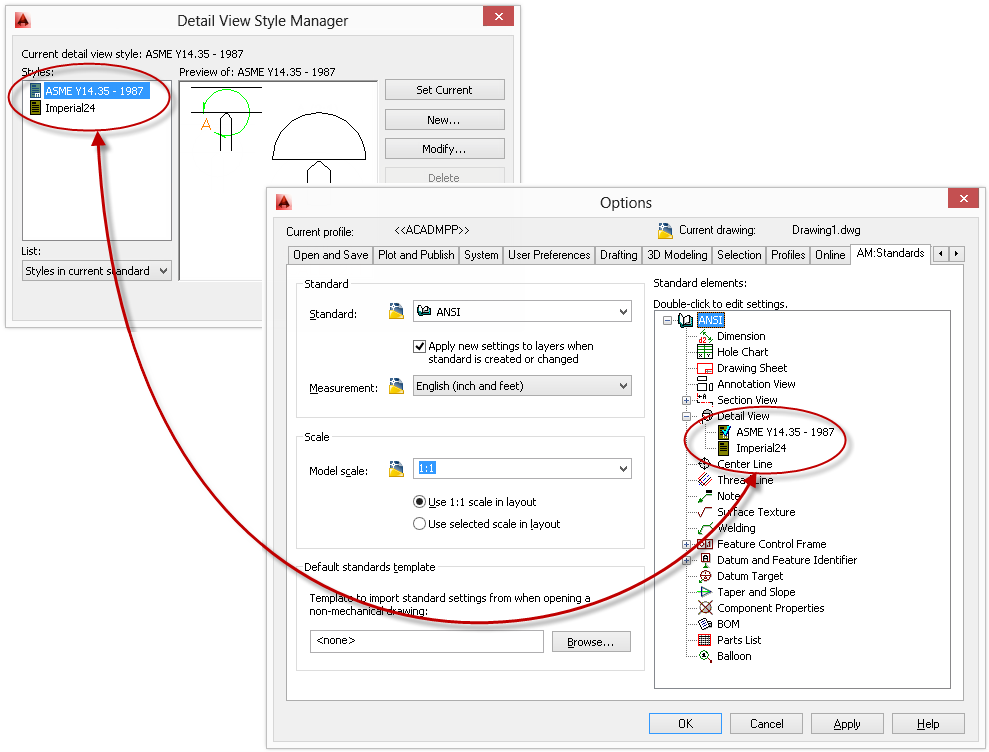Click drawing icon beside Measurement field
Viewport: 989px width, 752px height.
click(396, 385)
